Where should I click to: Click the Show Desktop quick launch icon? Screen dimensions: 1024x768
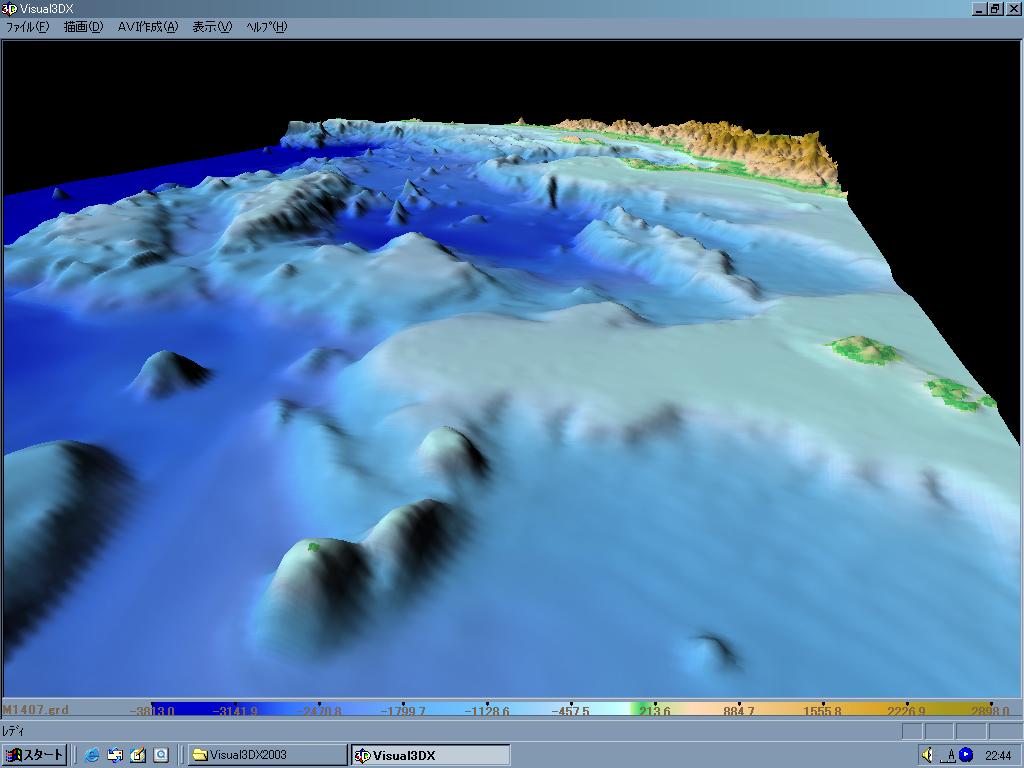click(x=115, y=755)
